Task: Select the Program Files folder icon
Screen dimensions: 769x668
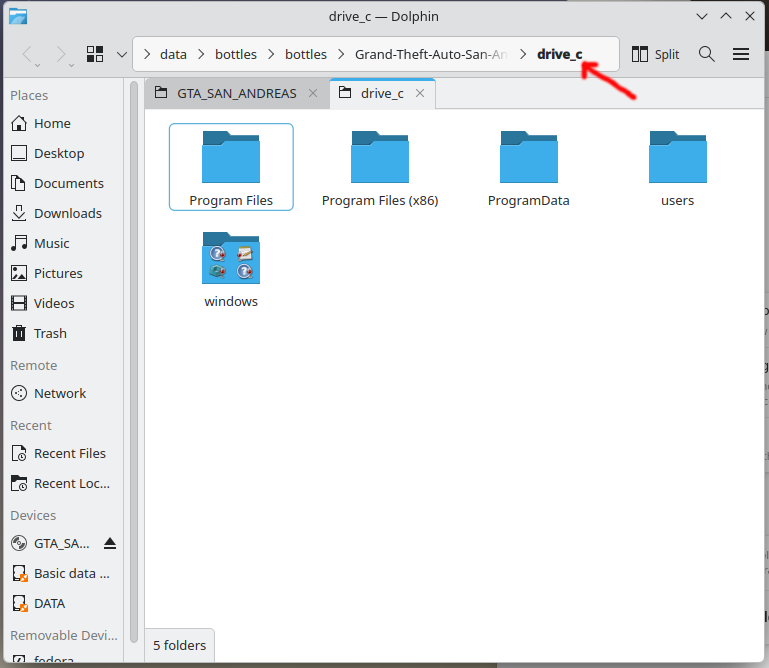Action: [x=231, y=157]
